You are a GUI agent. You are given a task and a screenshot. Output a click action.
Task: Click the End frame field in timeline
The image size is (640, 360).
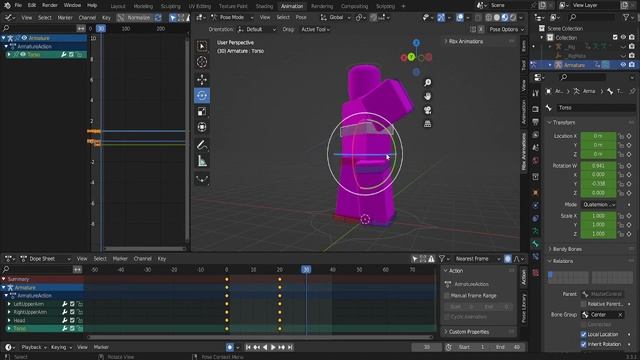pyautogui.click(x=508, y=347)
